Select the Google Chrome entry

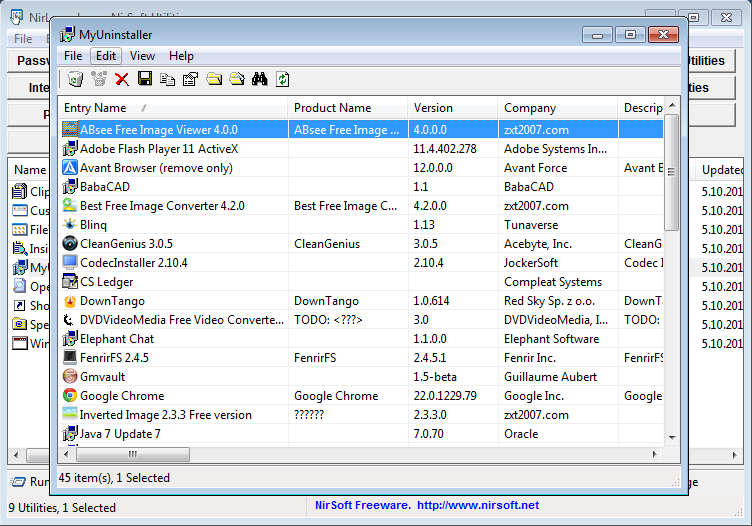(x=121, y=396)
